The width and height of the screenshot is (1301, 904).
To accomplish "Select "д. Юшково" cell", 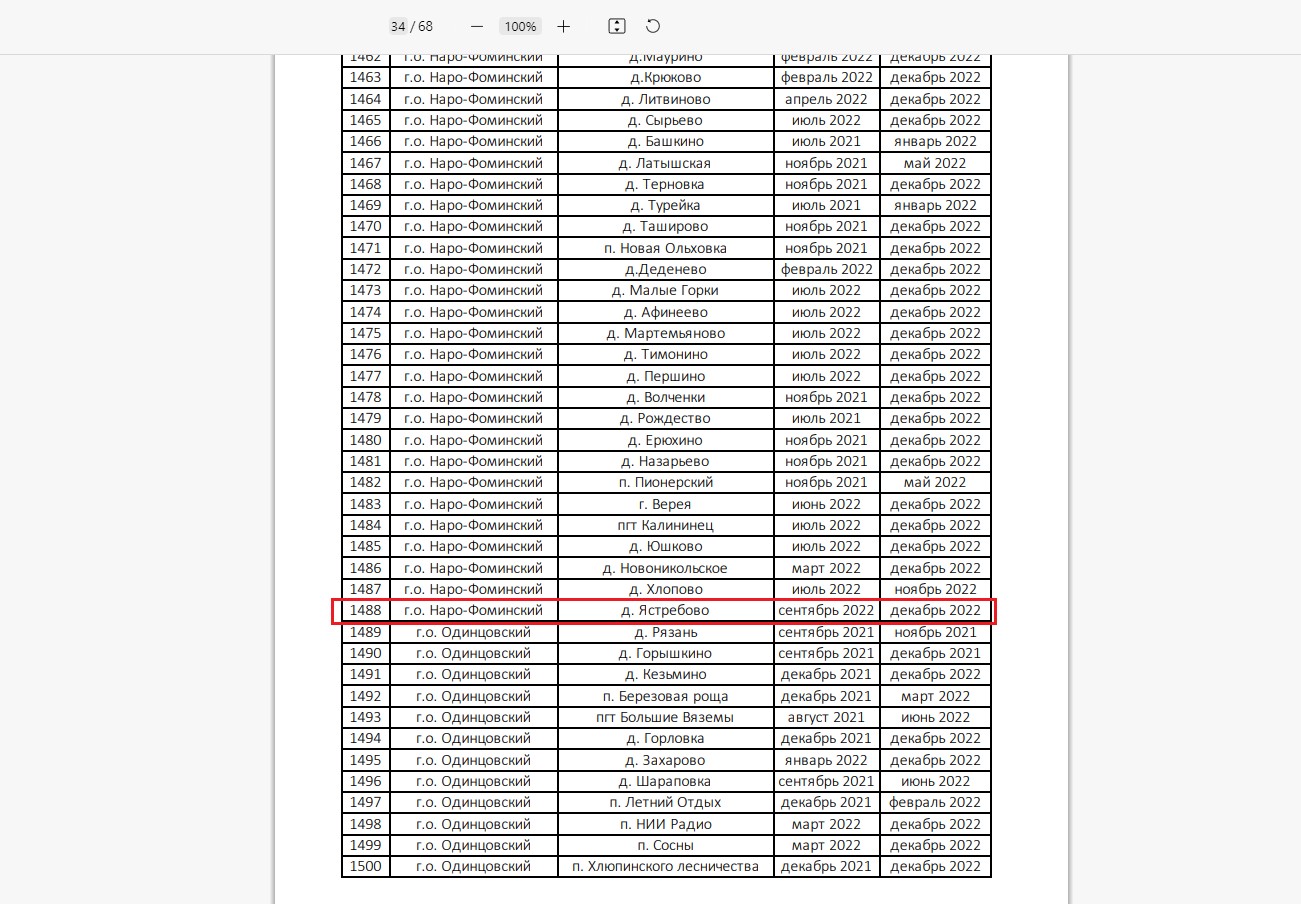I will [665, 546].
